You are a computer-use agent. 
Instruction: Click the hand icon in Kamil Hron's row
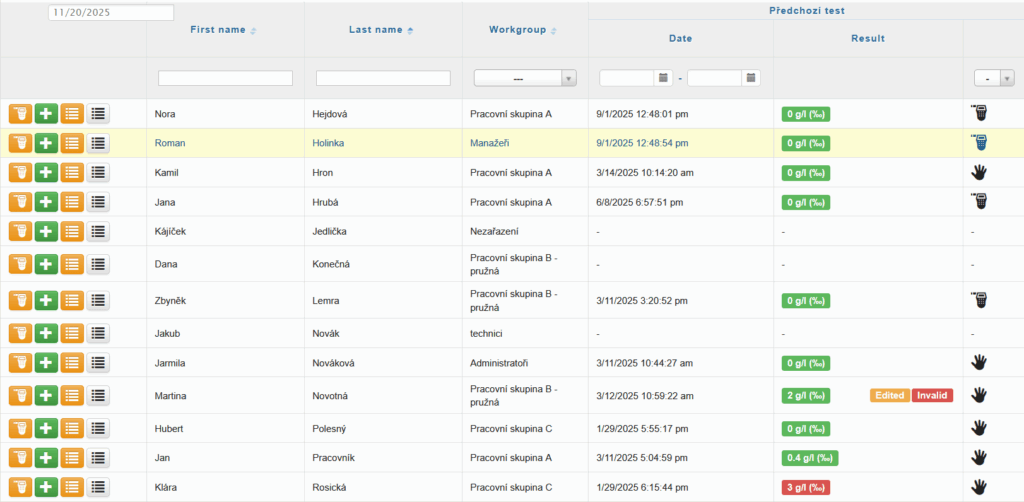980,172
